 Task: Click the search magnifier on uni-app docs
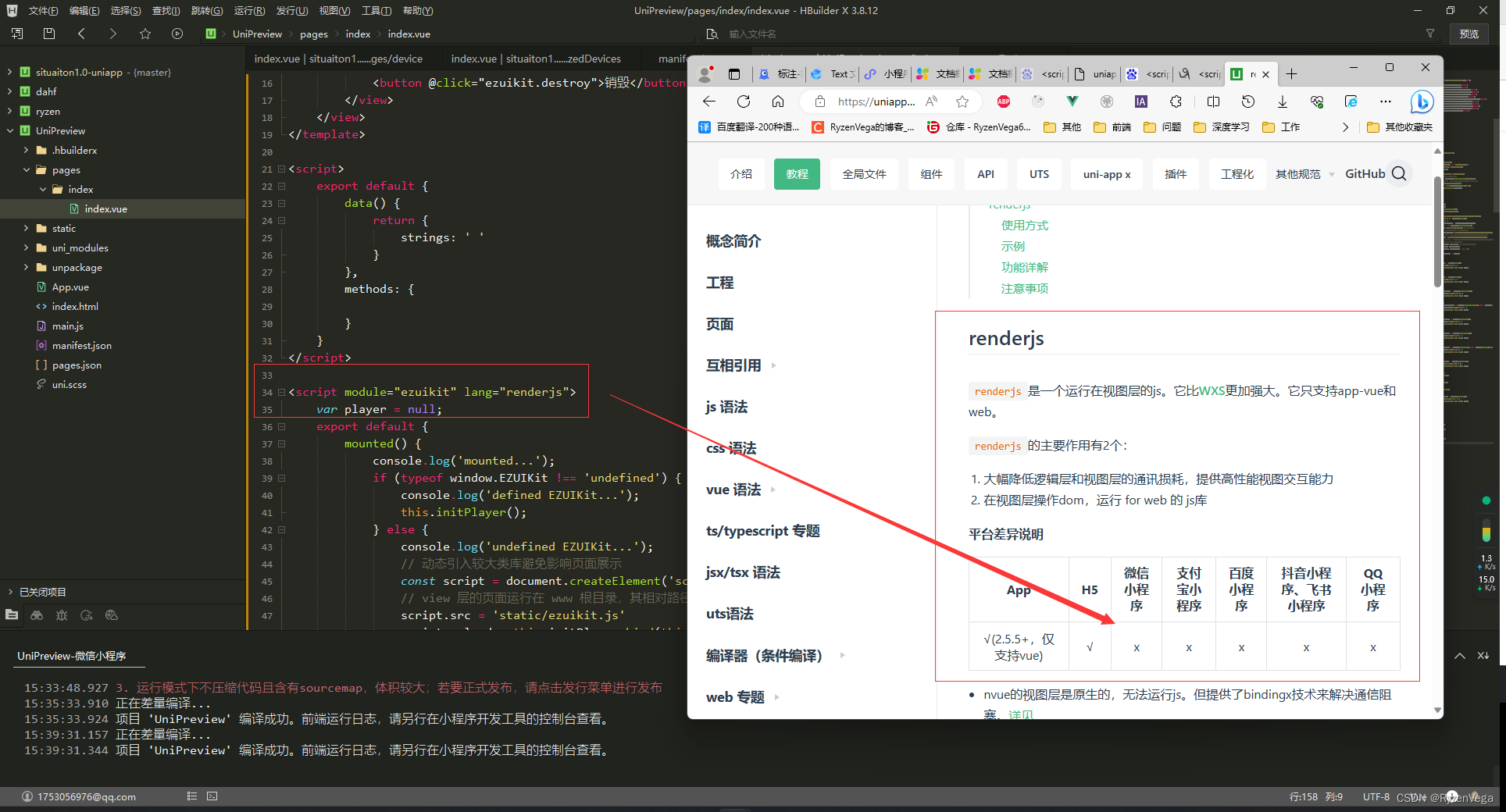pyautogui.click(x=1399, y=173)
